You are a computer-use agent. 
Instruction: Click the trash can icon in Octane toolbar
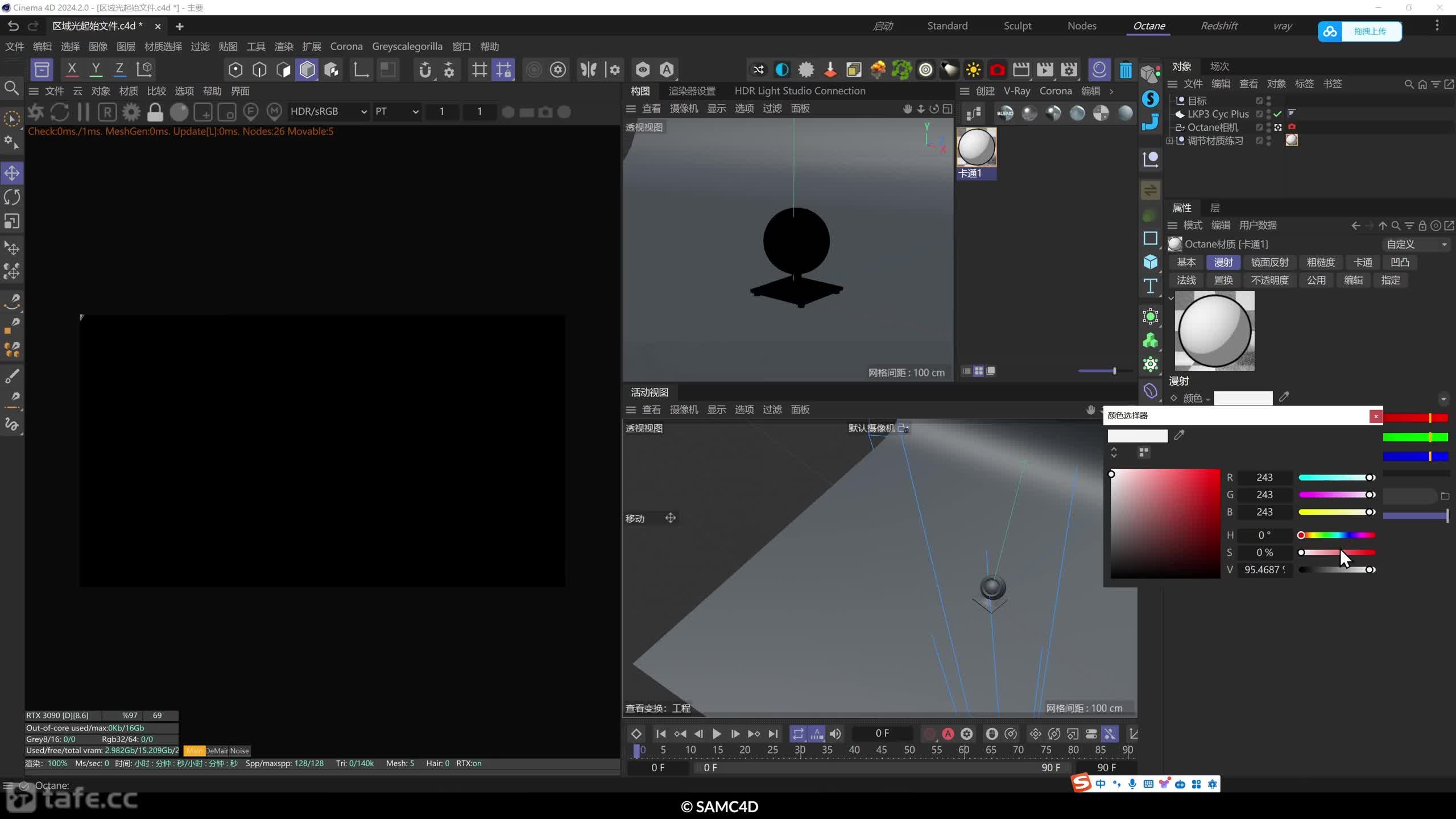point(1126,70)
